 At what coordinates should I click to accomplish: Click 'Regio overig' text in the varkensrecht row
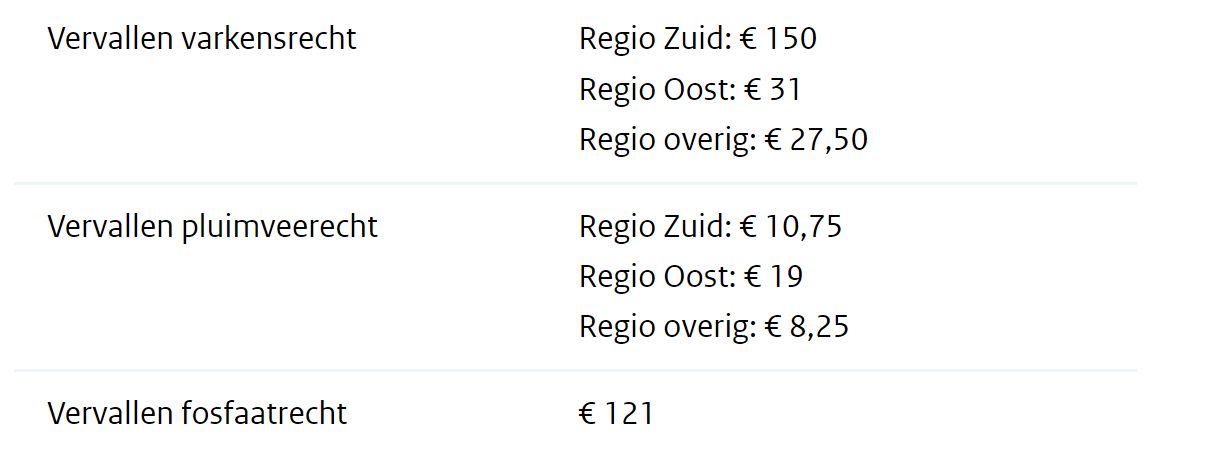point(666,140)
